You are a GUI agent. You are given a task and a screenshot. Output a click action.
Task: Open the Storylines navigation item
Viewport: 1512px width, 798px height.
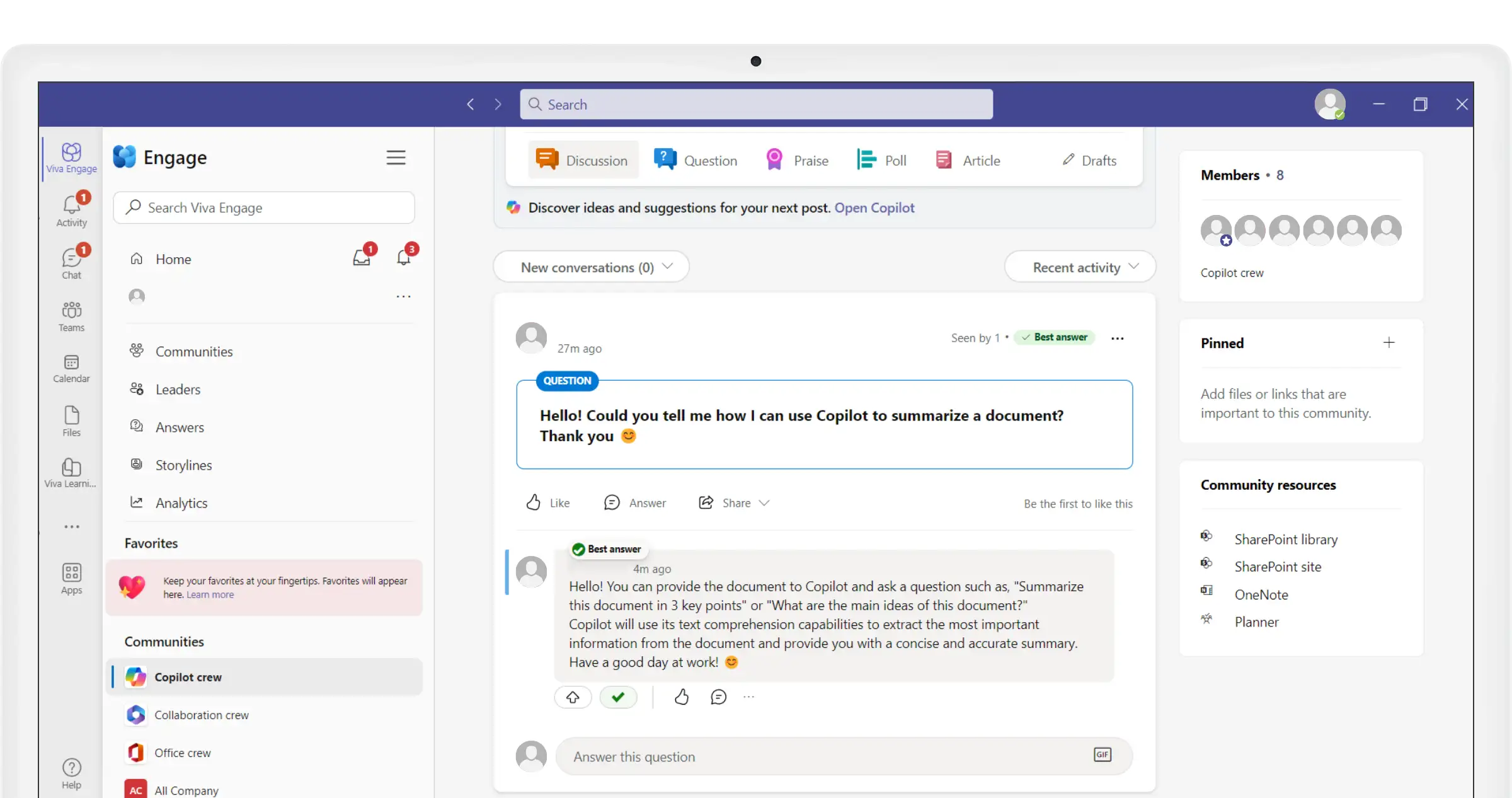171,465
